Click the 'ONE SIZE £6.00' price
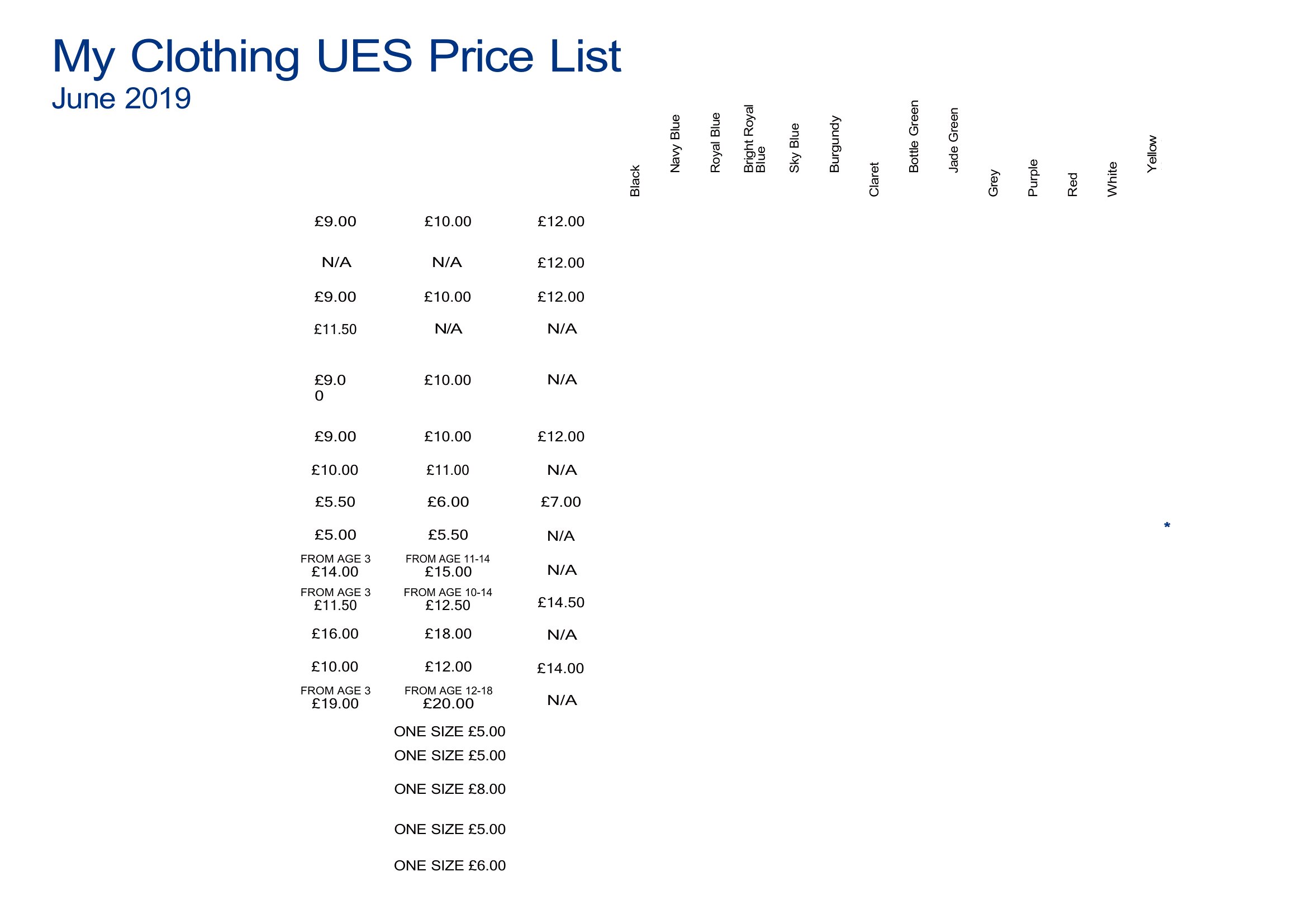 tap(450, 865)
